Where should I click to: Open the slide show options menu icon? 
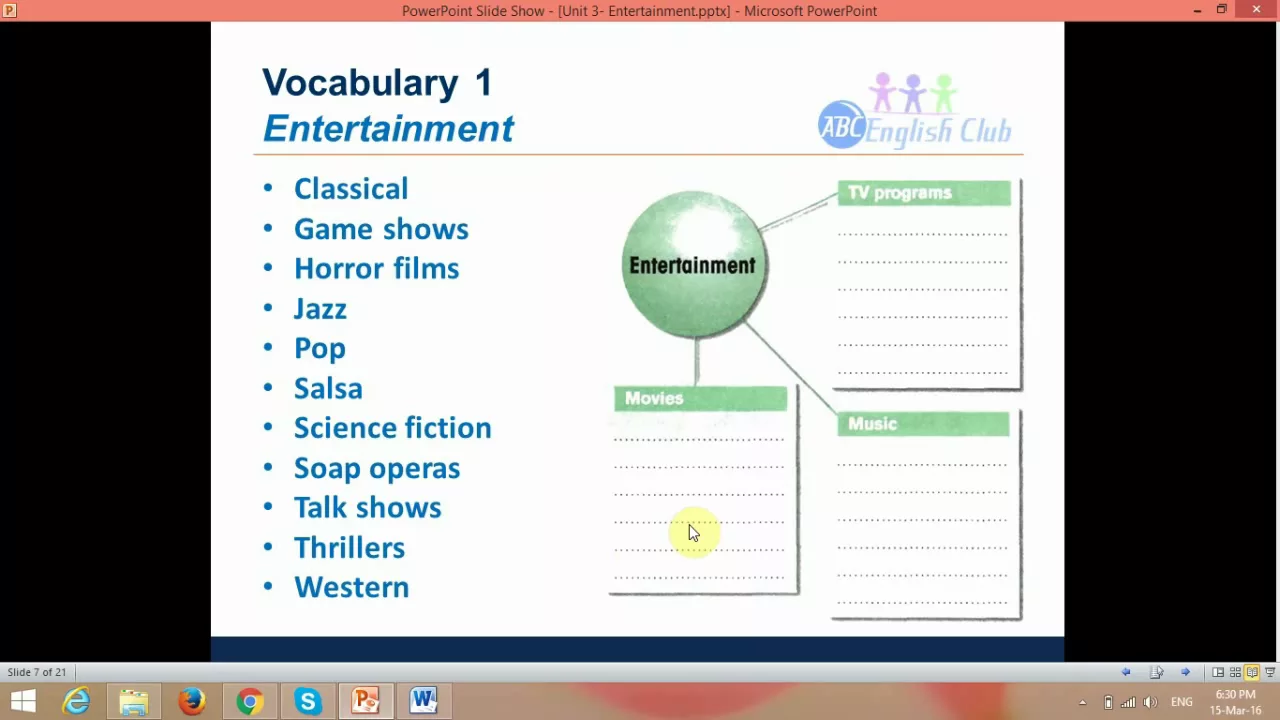1156,672
